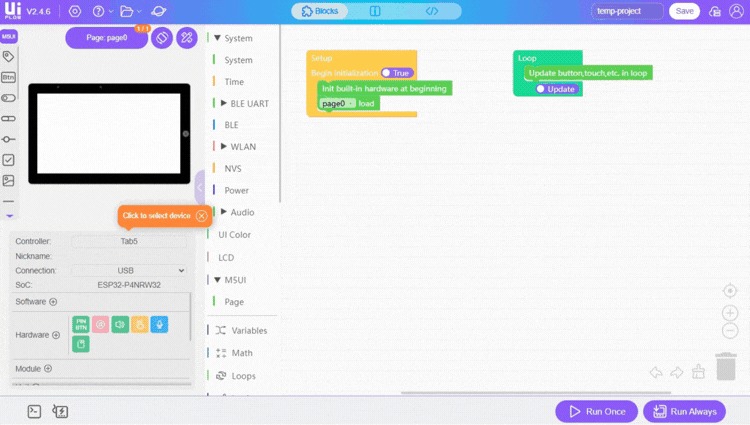Add Hardware with plus icon

pyautogui.click(x=56, y=335)
